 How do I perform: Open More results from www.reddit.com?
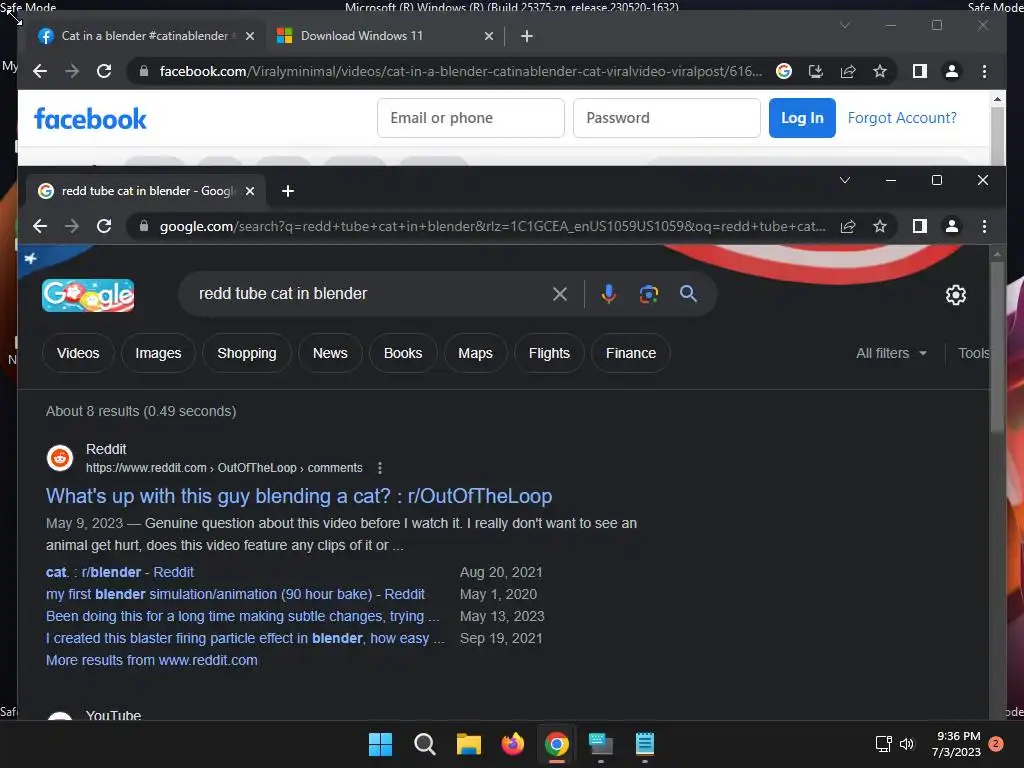152,661
